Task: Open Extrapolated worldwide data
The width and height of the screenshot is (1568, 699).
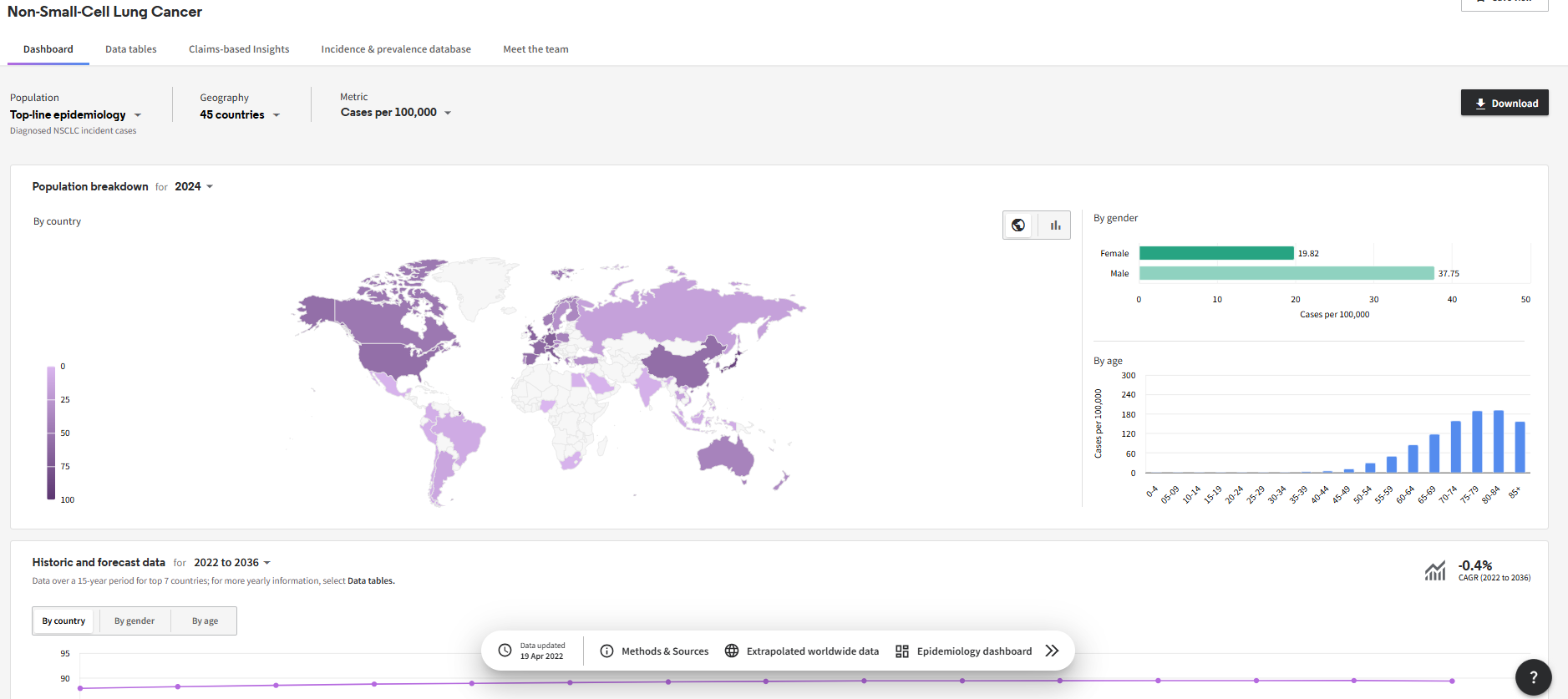Action: (x=802, y=651)
